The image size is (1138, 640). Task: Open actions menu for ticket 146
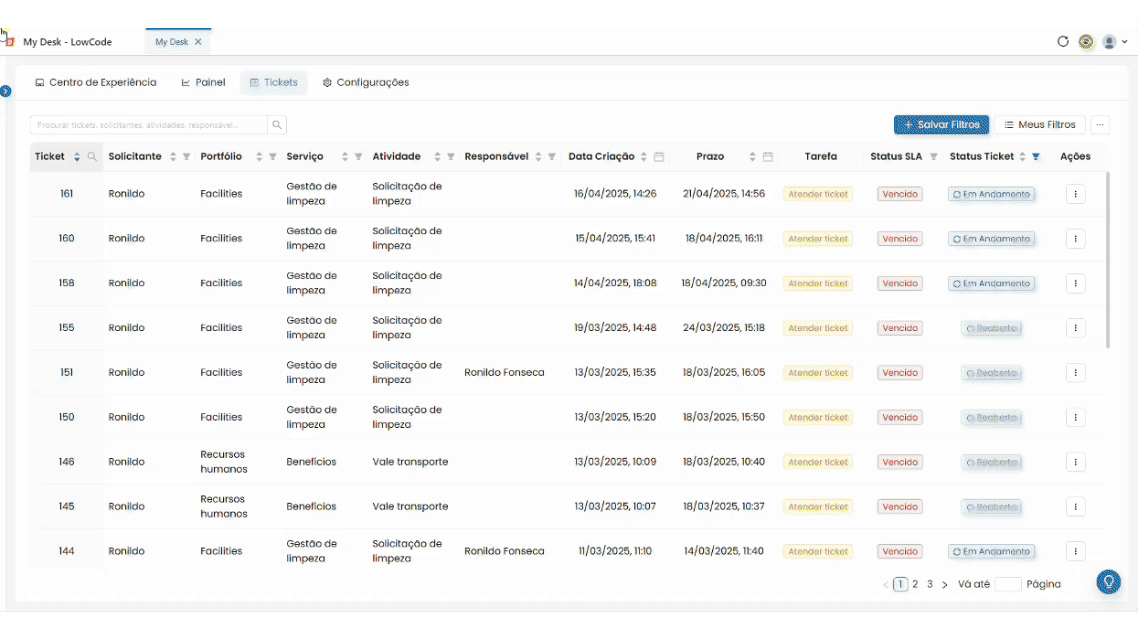pos(1076,462)
